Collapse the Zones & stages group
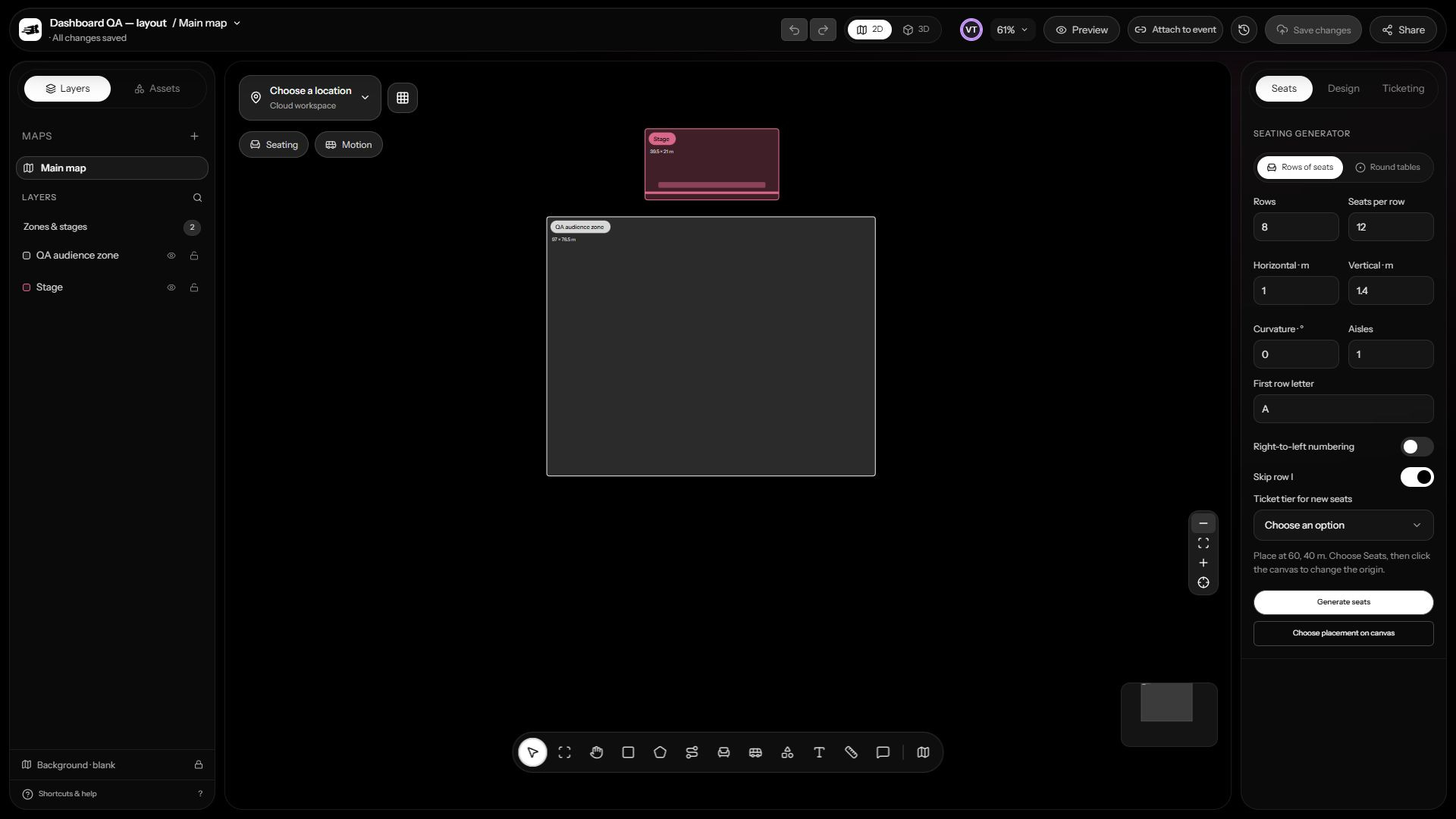This screenshot has height=819, width=1456. tap(111, 227)
